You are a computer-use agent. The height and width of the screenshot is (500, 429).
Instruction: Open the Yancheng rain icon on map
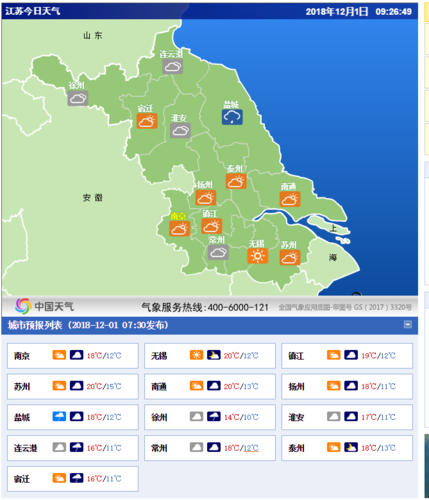click(232, 117)
